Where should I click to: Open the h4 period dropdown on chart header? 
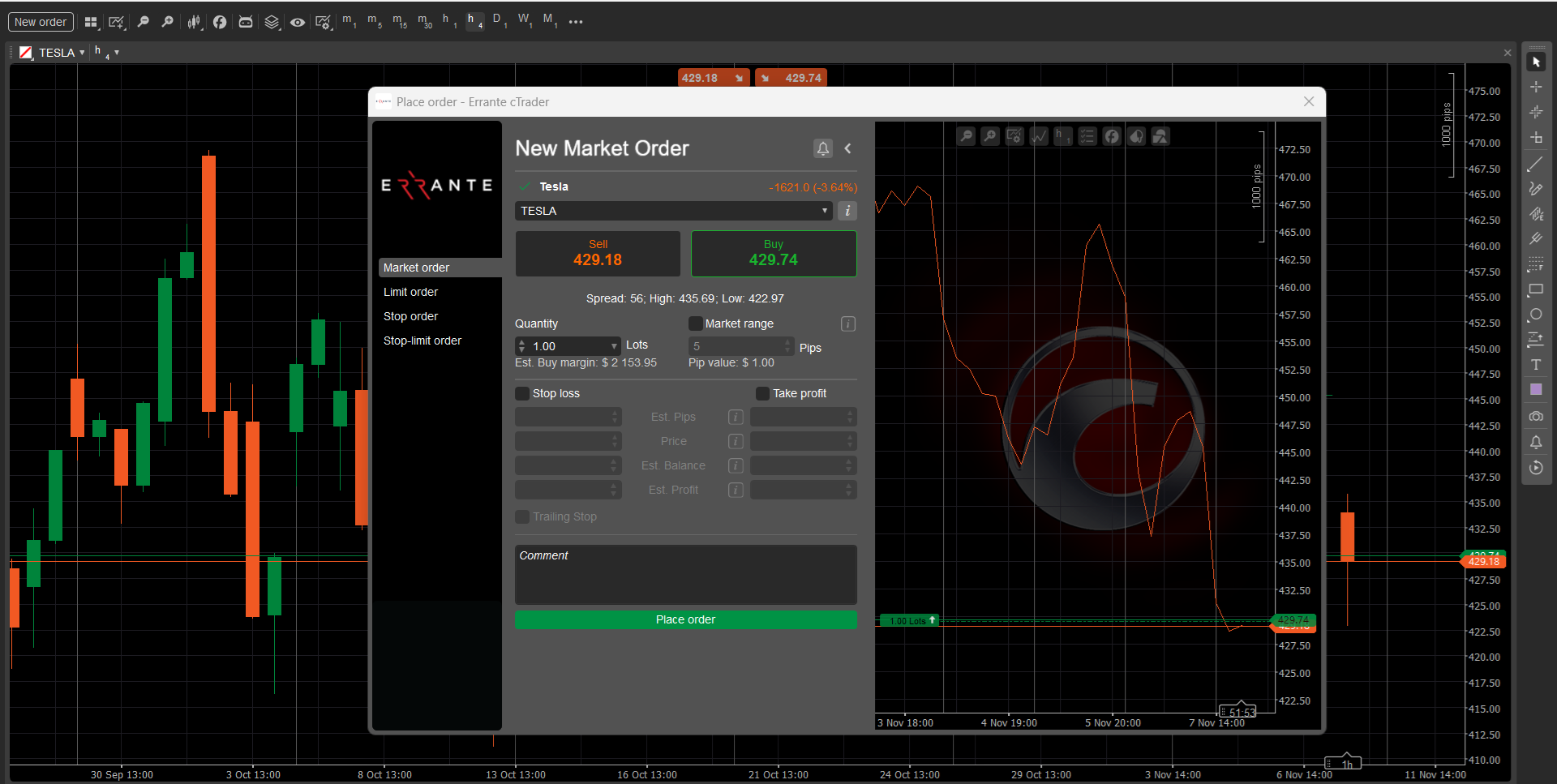pyautogui.click(x=106, y=53)
